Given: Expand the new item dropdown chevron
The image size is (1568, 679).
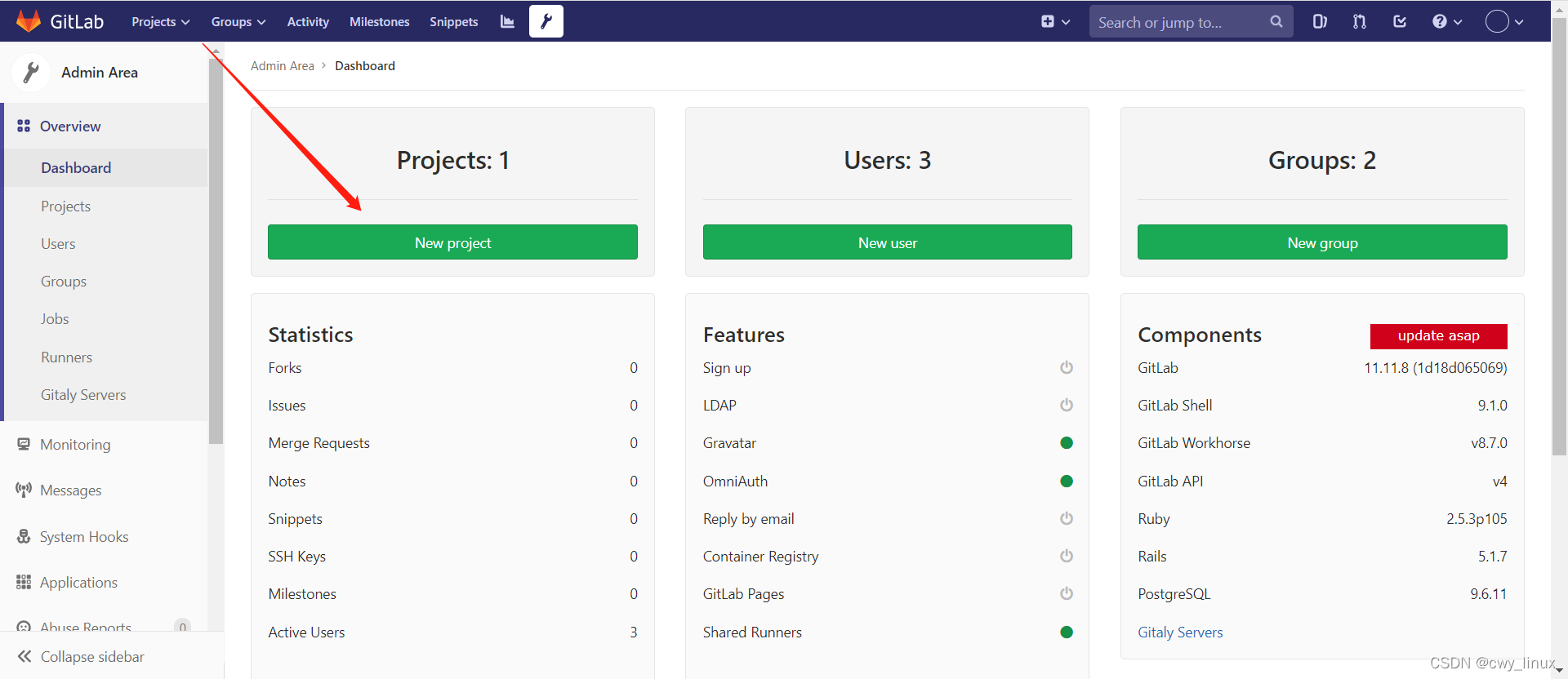Looking at the screenshot, I should pos(1066,22).
